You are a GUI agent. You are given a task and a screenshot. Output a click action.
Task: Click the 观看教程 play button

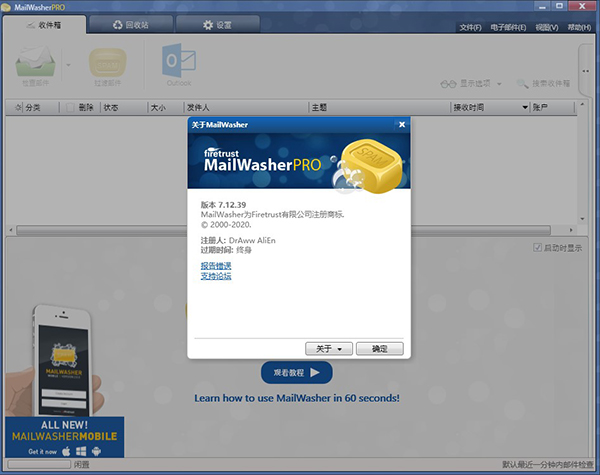pyautogui.click(x=297, y=372)
